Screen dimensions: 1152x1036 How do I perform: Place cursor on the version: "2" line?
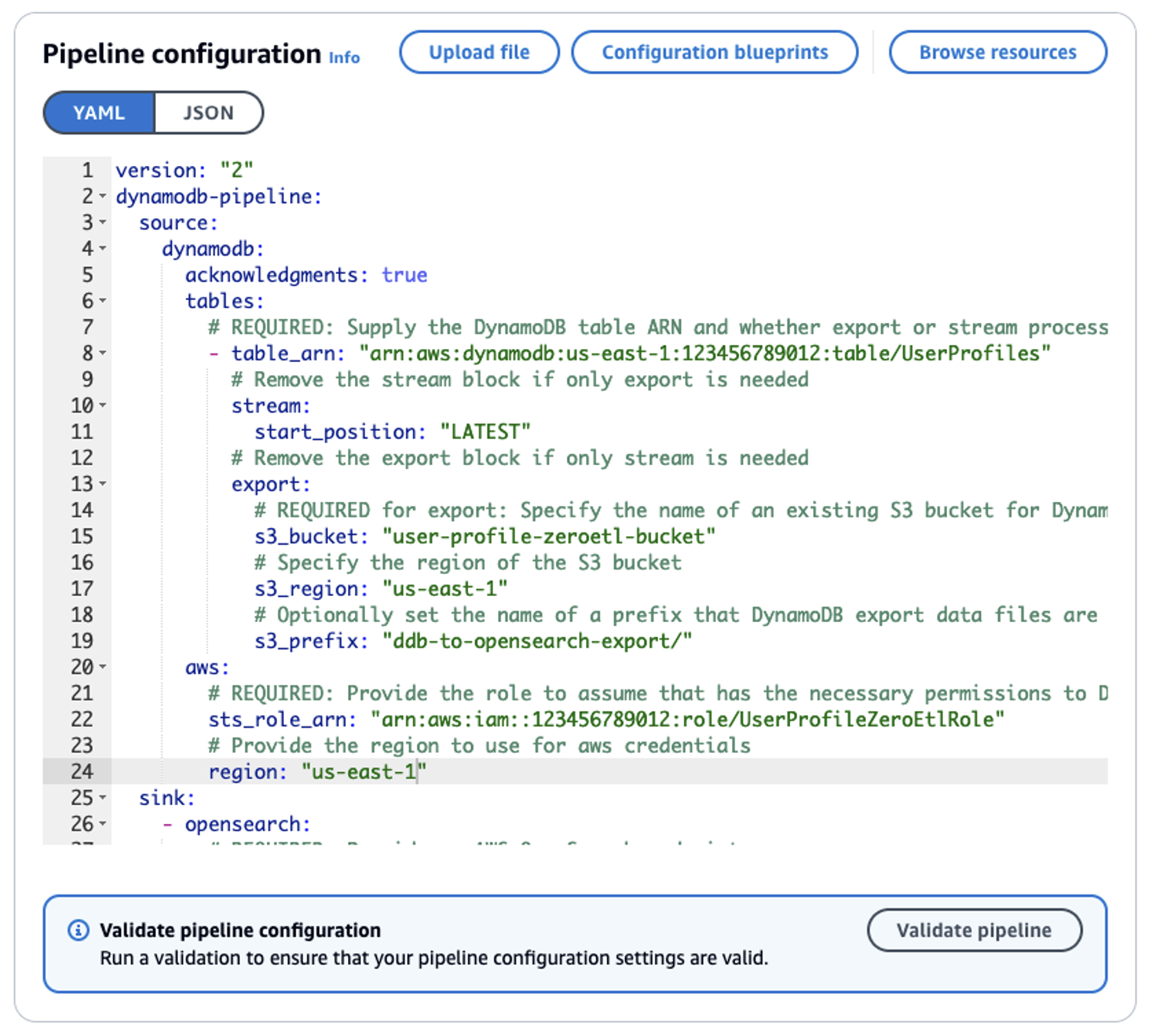coord(184,170)
